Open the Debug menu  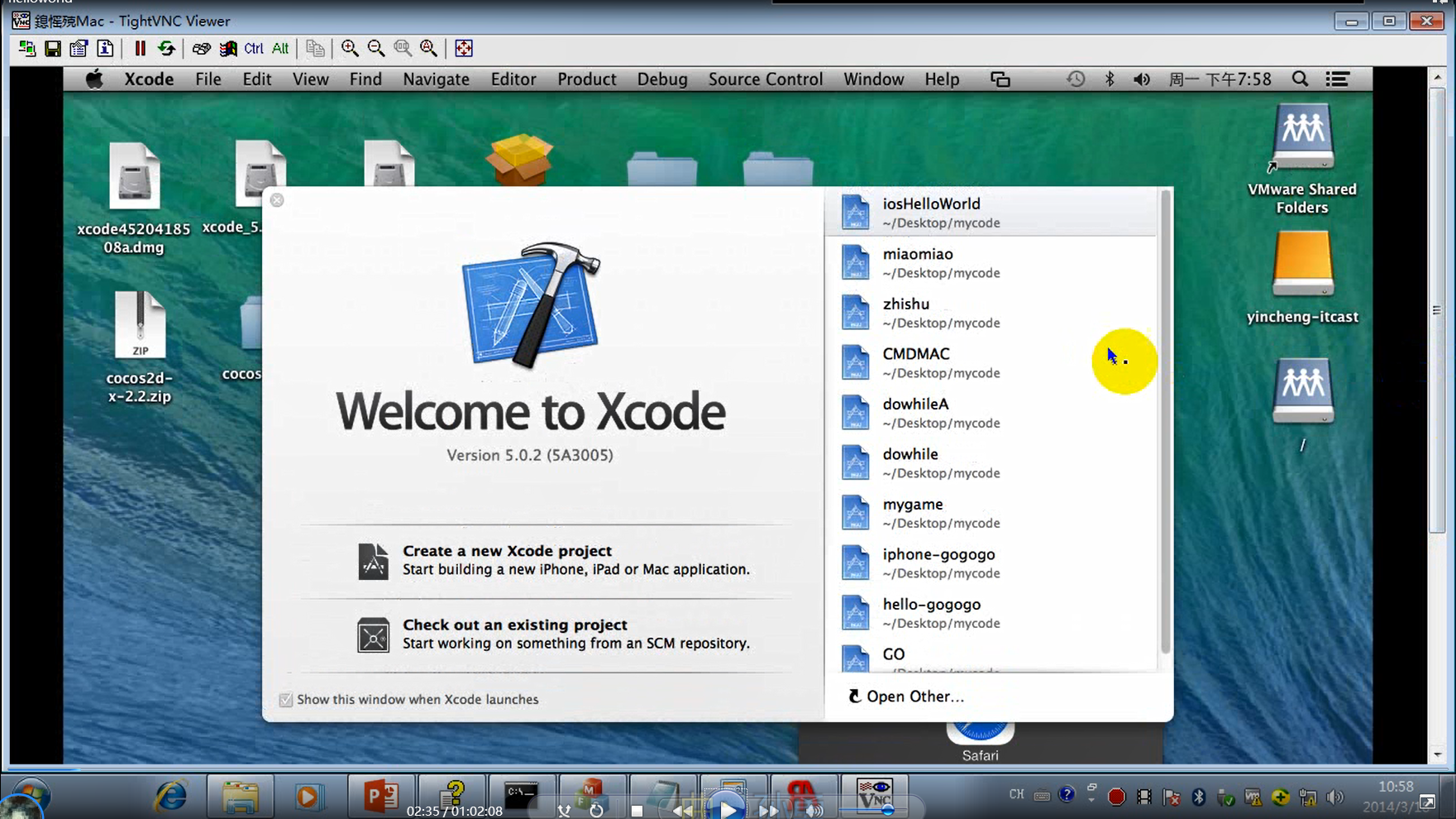coord(662,79)
